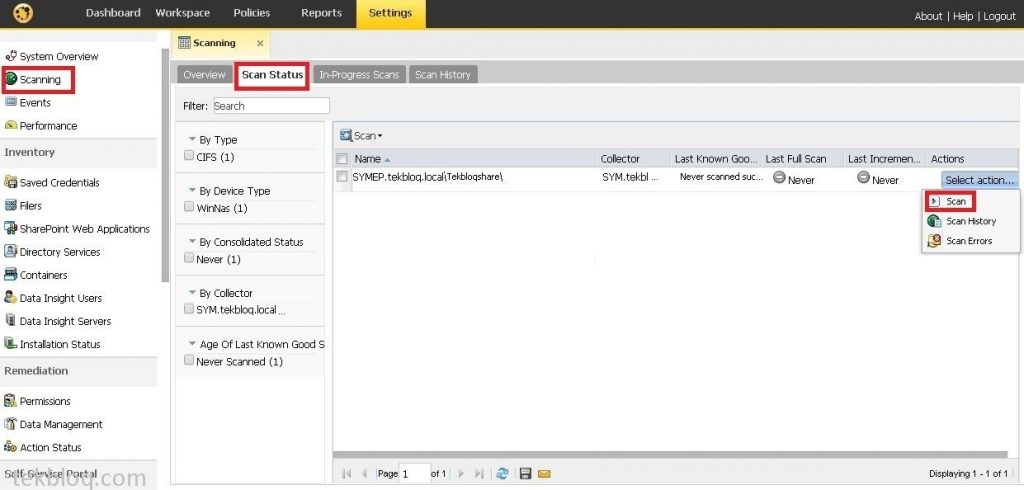Click the save icon in footer
The height and width of the screenshot is (490, 1024).
point(525,474)
